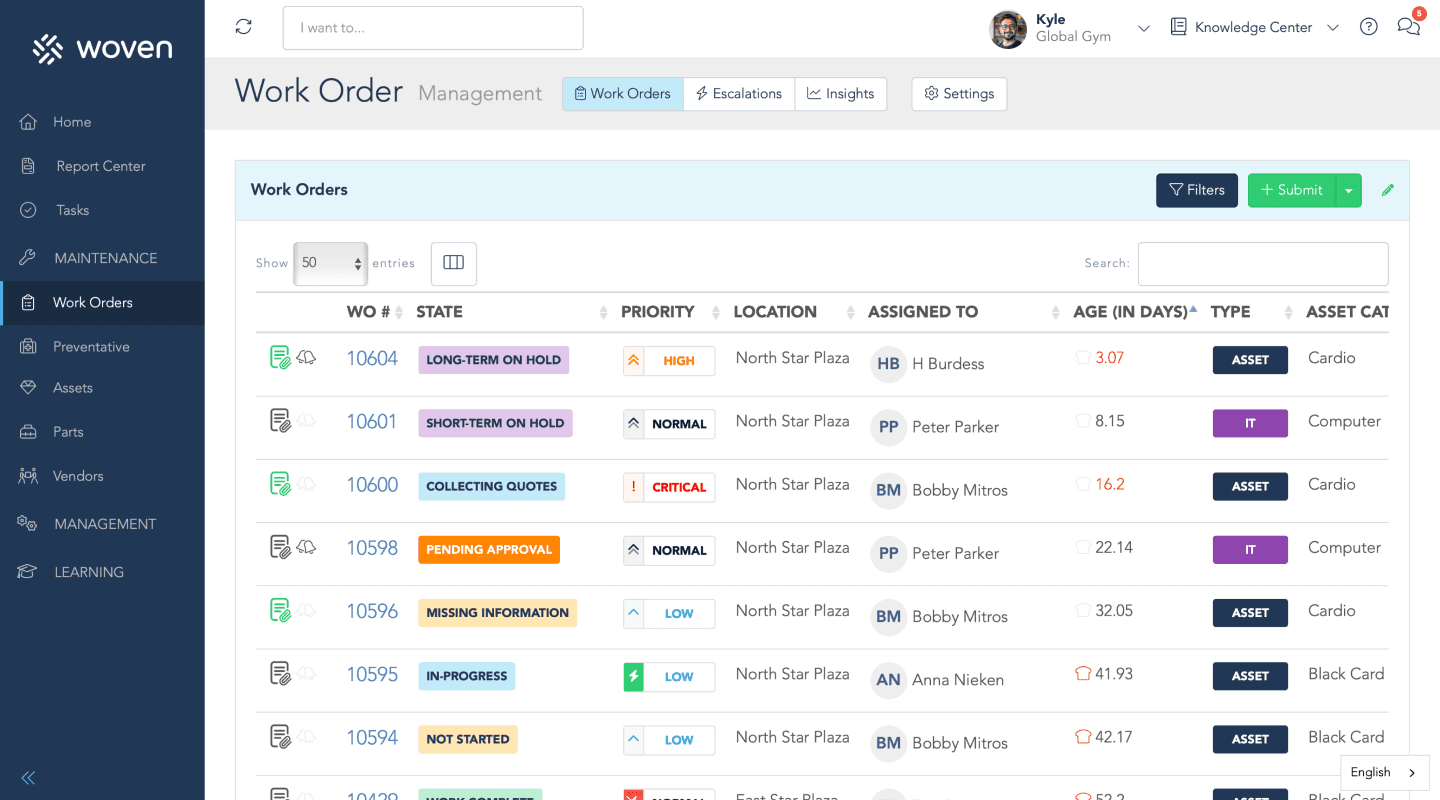Click the notes icon for work order 10594

(x=280, y=737)
